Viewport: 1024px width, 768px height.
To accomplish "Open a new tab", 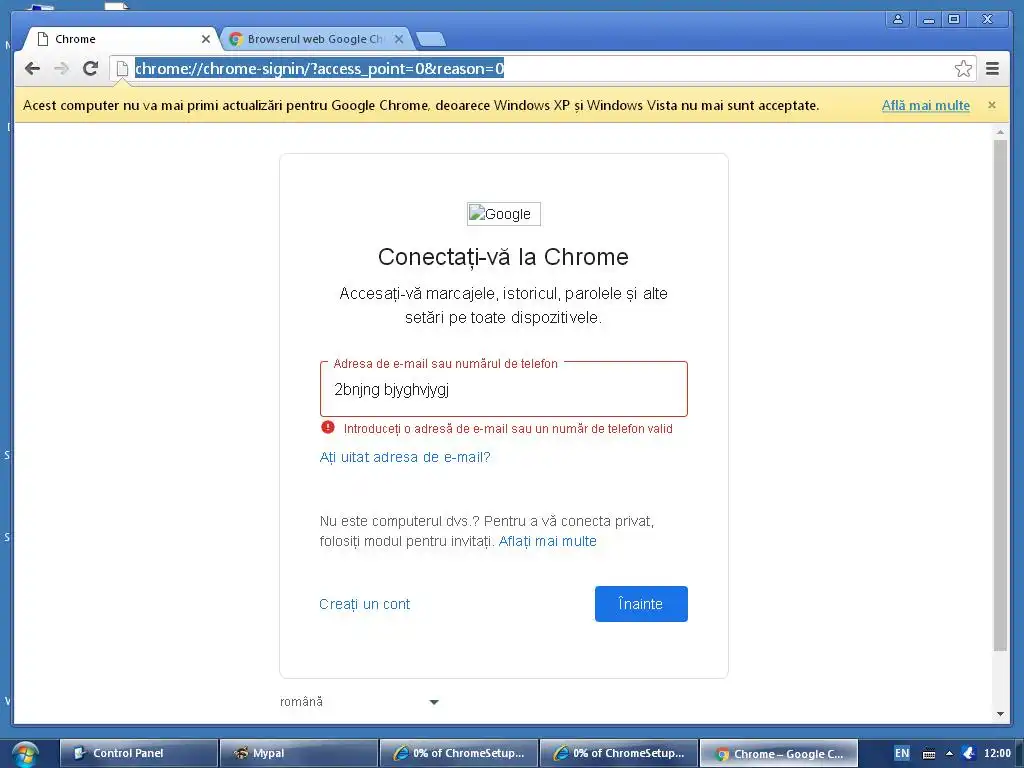I will pyautogui.click(x=431, y=39).
